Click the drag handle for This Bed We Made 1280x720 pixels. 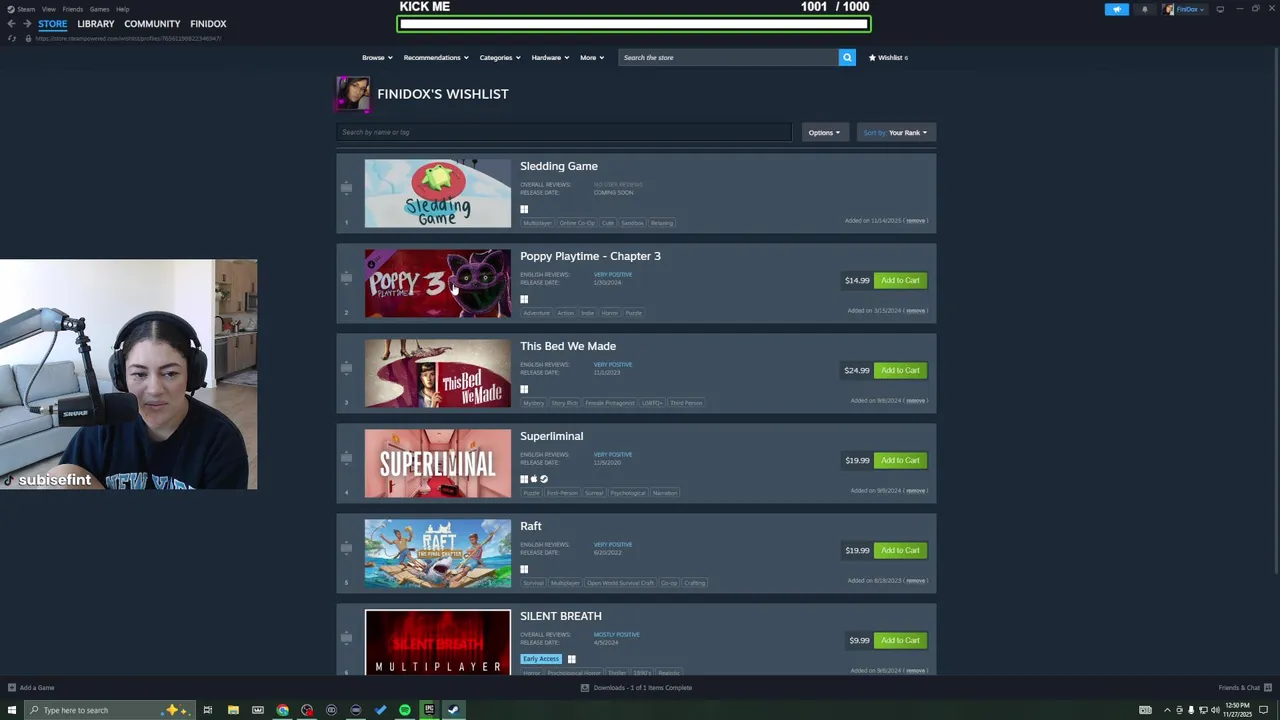(x=346, y=368)
